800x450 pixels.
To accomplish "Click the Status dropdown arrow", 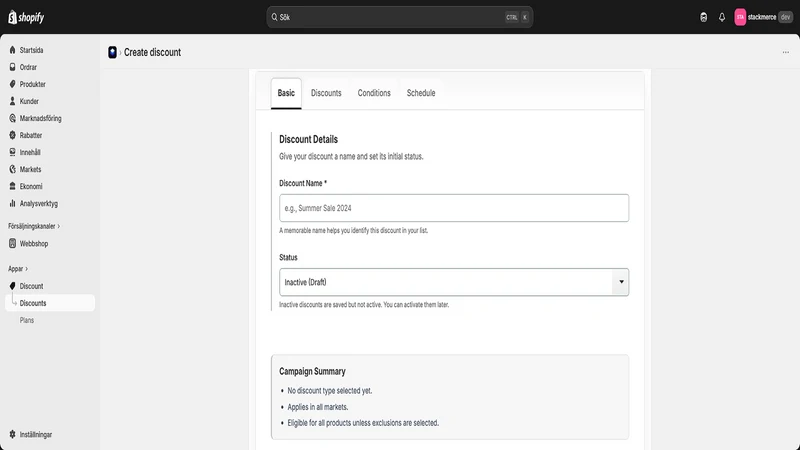I will pos(621,282).
